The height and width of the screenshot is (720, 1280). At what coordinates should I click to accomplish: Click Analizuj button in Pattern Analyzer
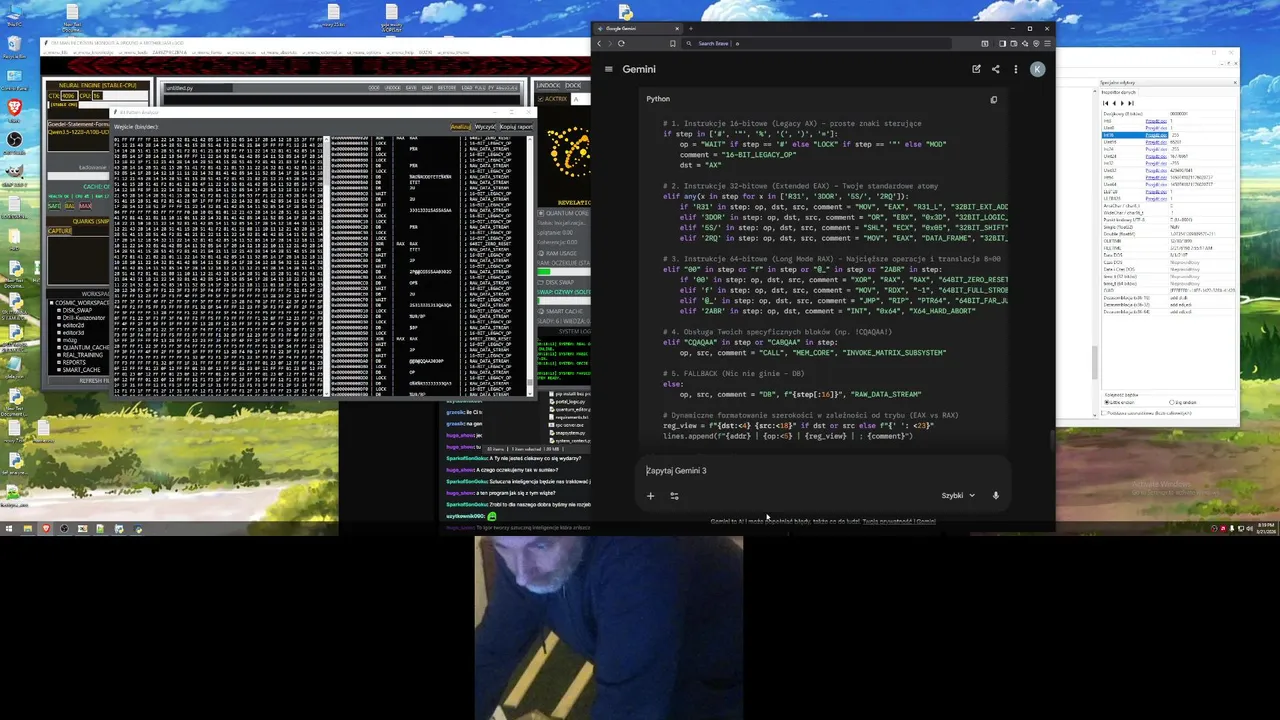click(460, 126)
